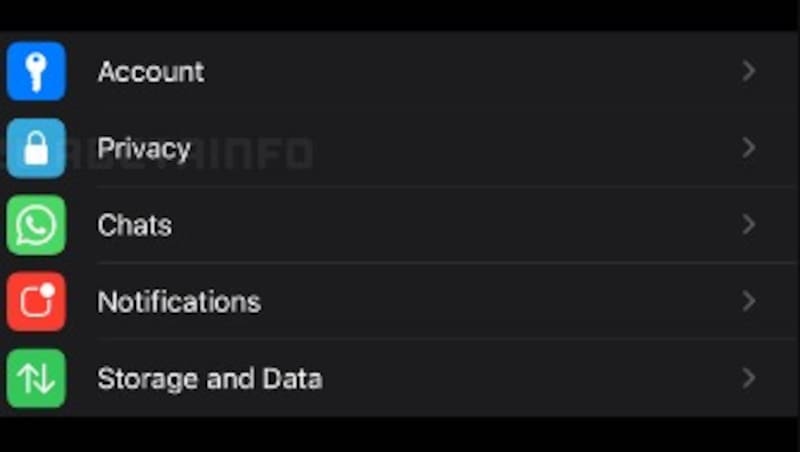Click the green WhatsApp Chats icon
This screenshot has width=800, height=452.
tap(36, 225)
